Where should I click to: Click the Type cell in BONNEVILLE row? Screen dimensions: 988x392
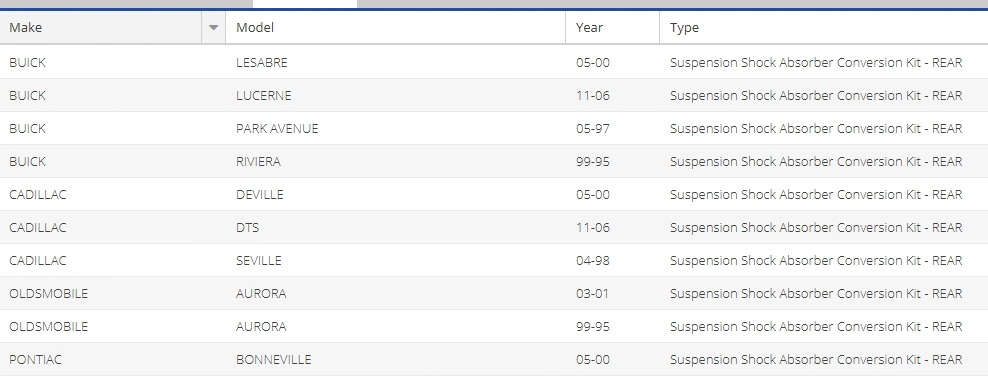(815, 359)
